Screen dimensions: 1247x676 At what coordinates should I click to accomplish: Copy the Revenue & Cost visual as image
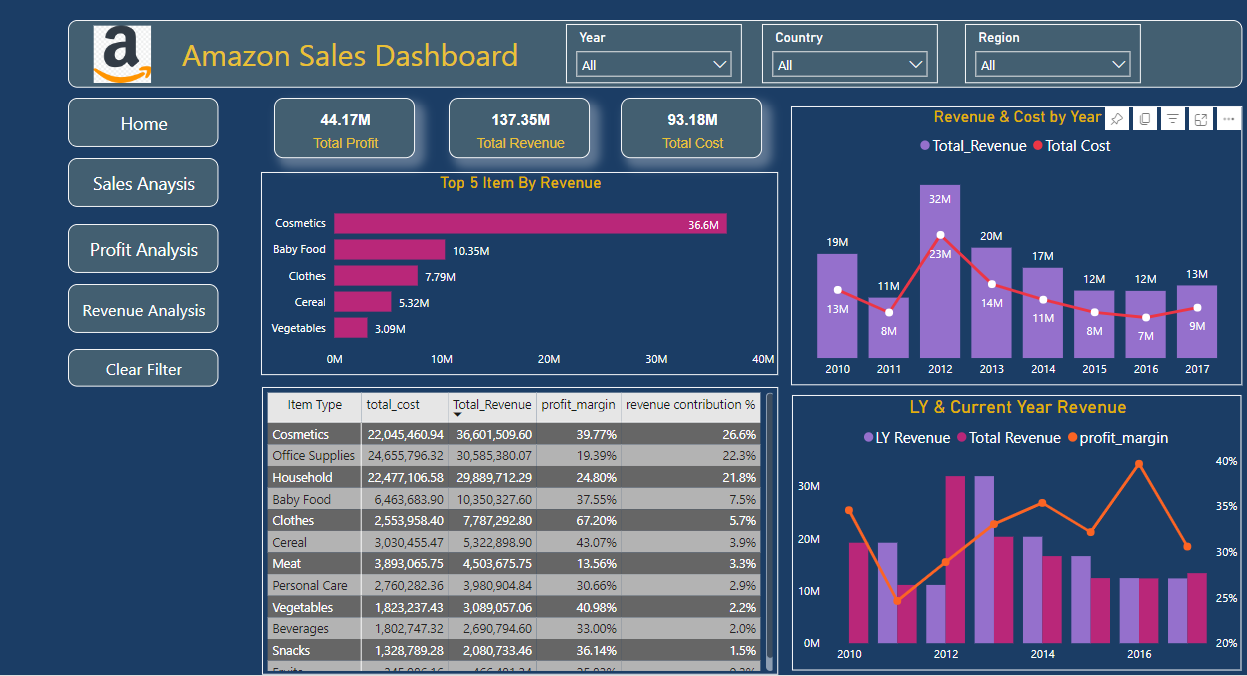pyautogui.click(x=1145, y=119)
